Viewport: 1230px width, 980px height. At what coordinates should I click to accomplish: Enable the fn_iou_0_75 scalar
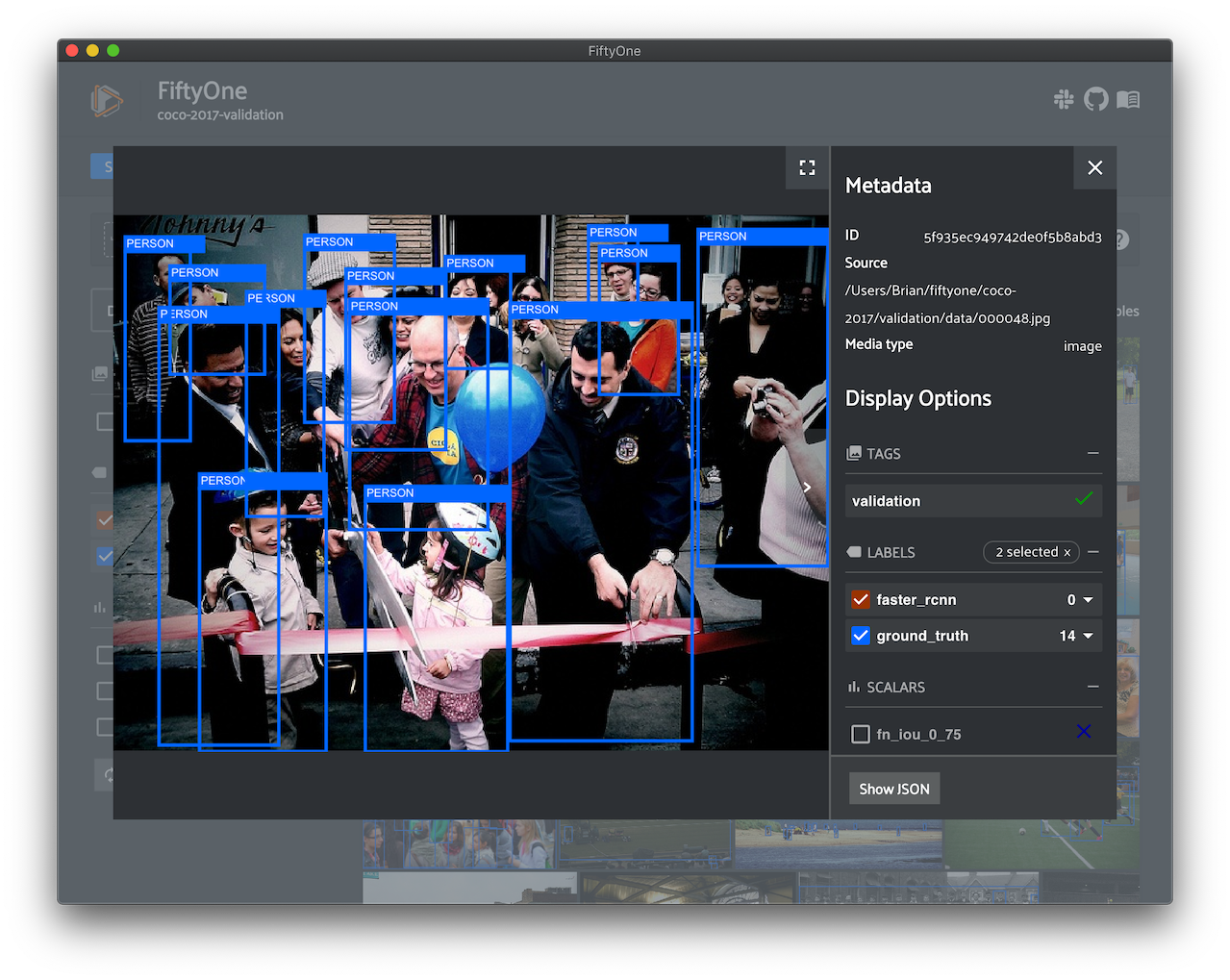[860, 732]
